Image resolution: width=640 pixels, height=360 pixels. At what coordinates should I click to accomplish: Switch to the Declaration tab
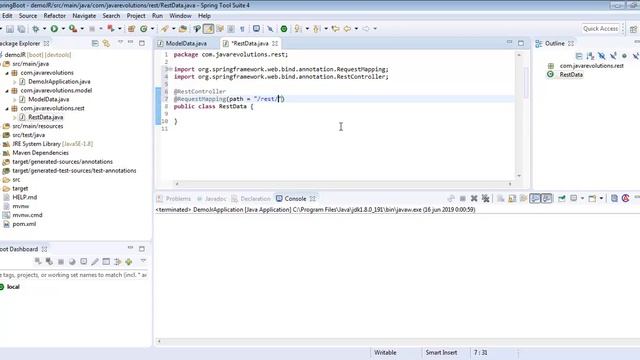(x=251, y=199)
